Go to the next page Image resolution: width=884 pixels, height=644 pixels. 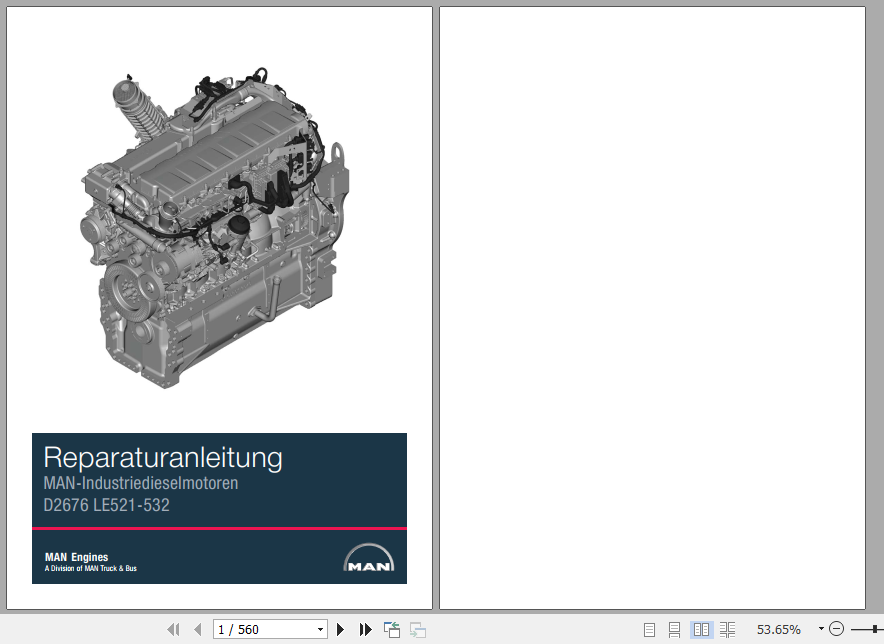click(x=340, y=629)
